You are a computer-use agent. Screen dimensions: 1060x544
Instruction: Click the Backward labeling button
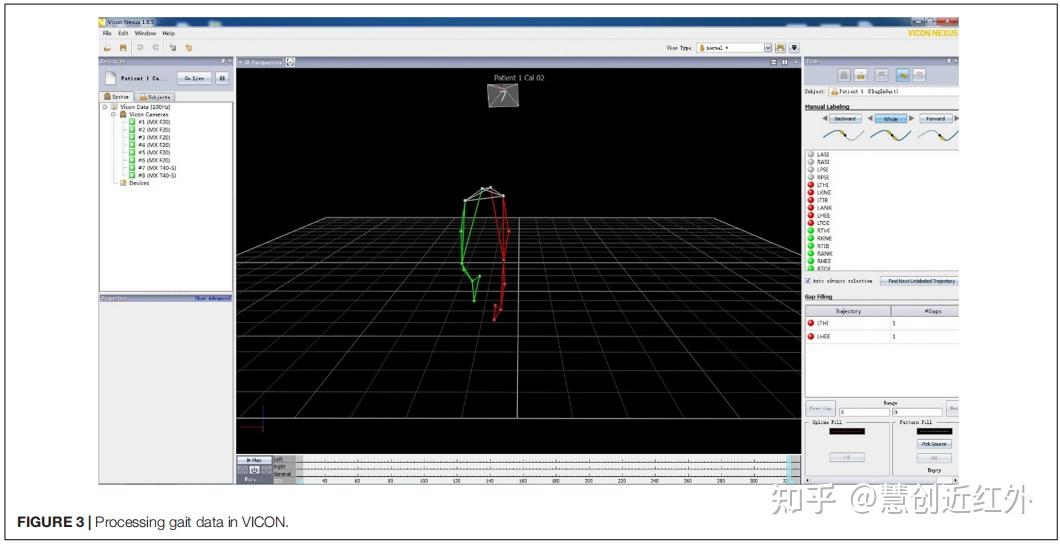pyautogui.click(x=846, y=118)
